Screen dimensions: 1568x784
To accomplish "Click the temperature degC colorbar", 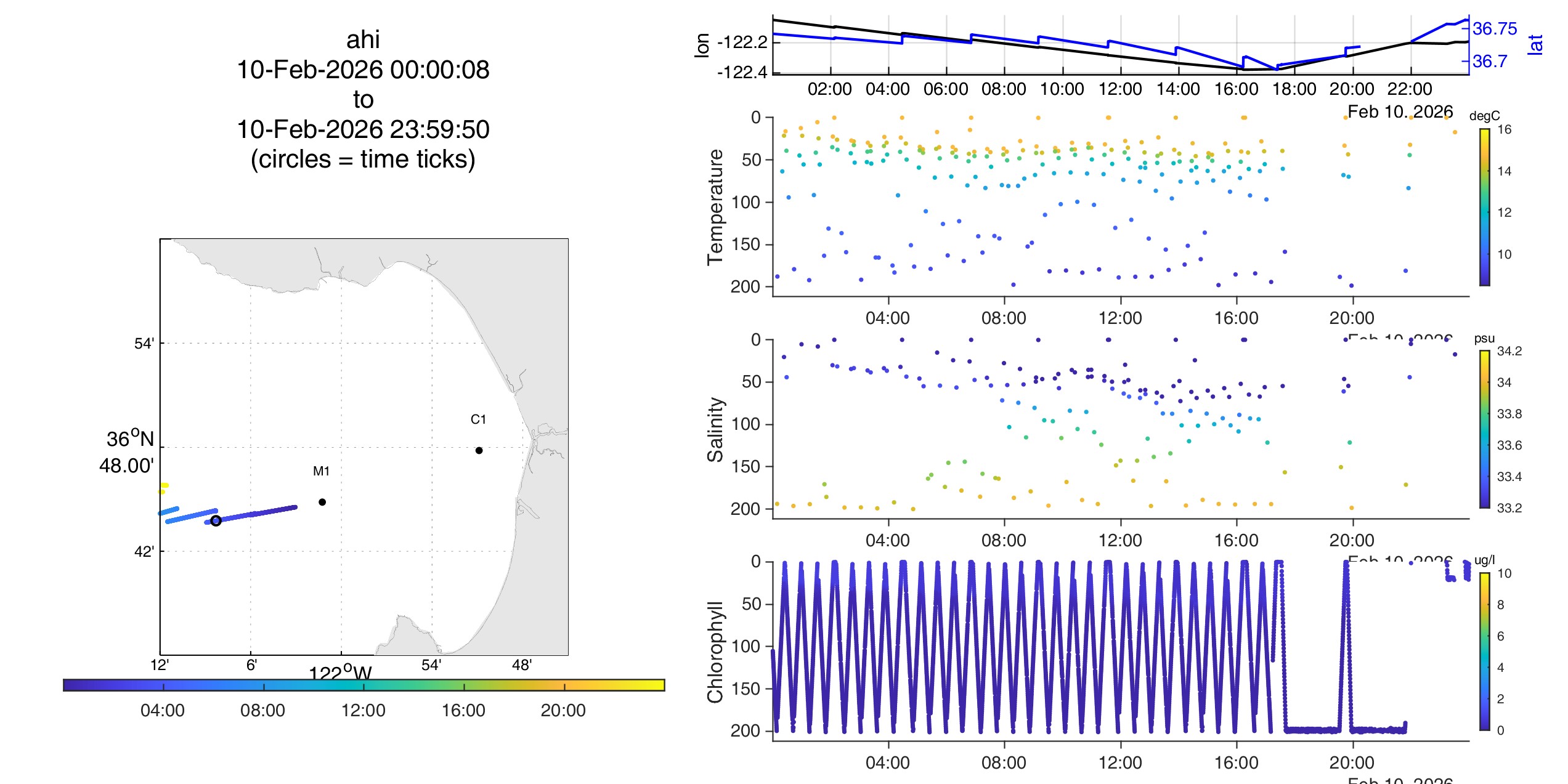I will [x=1485, y=207].
